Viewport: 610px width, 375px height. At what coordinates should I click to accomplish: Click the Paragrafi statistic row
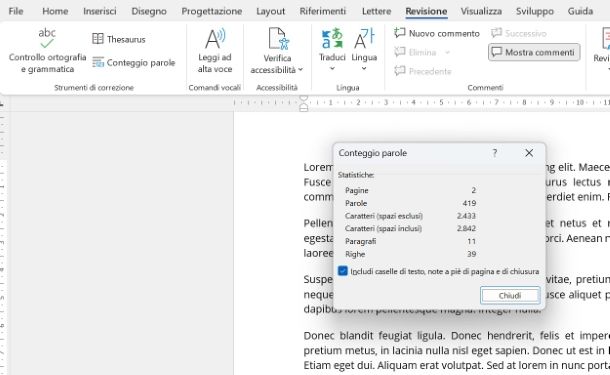[410, 241]
